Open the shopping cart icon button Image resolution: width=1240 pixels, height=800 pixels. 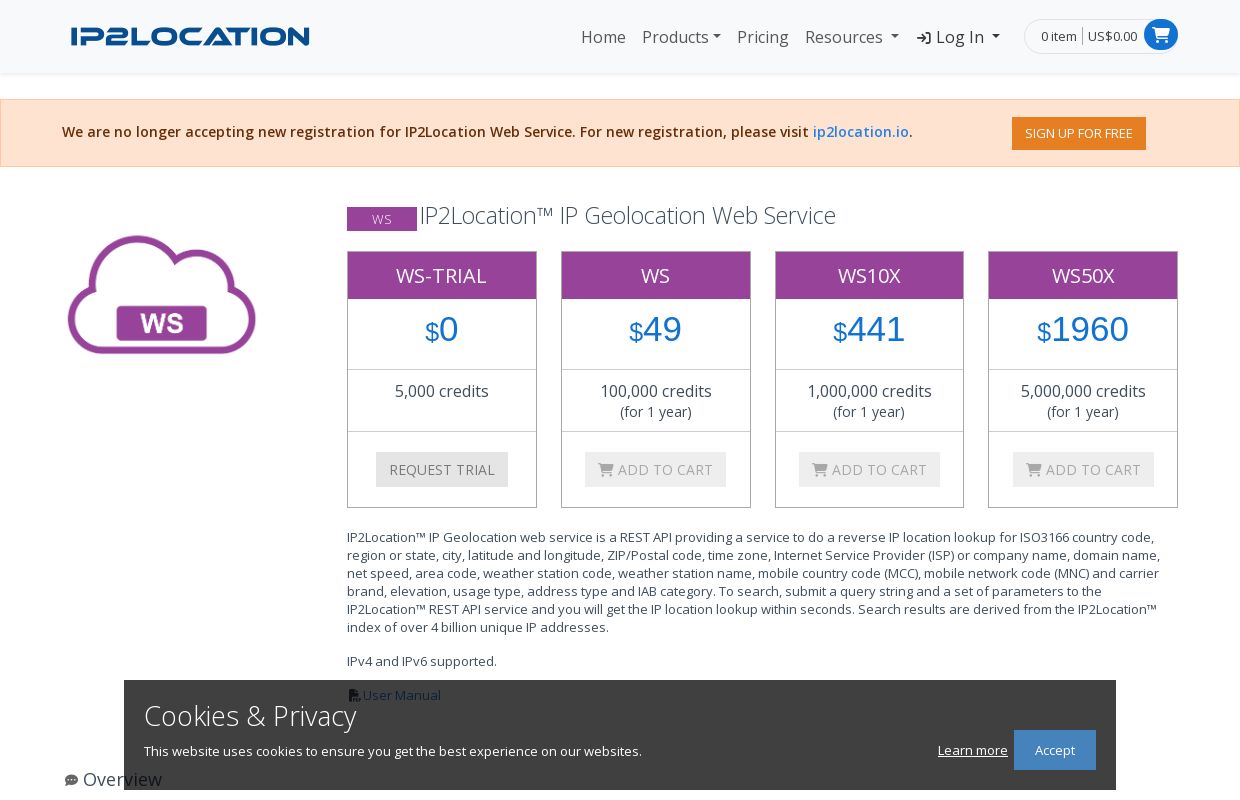[x=1161, y=35]
